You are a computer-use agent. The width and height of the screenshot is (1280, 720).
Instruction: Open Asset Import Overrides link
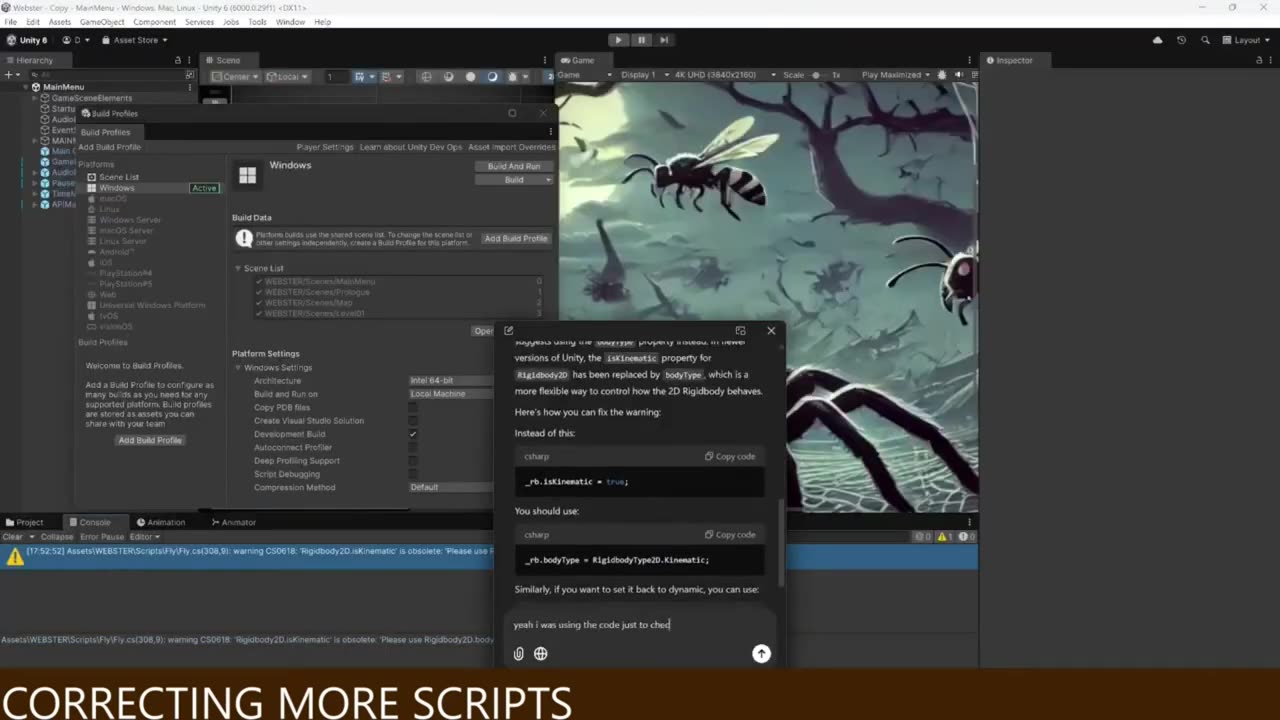(x=511, y=147)
